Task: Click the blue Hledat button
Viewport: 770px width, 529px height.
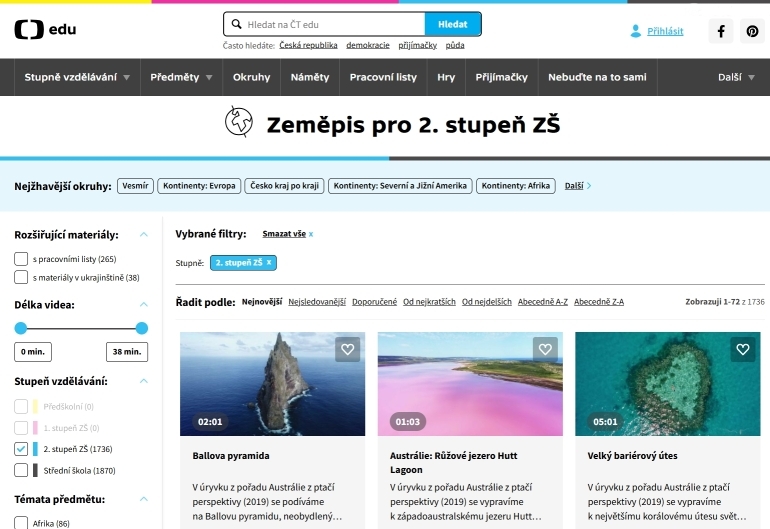Action: 453,24
